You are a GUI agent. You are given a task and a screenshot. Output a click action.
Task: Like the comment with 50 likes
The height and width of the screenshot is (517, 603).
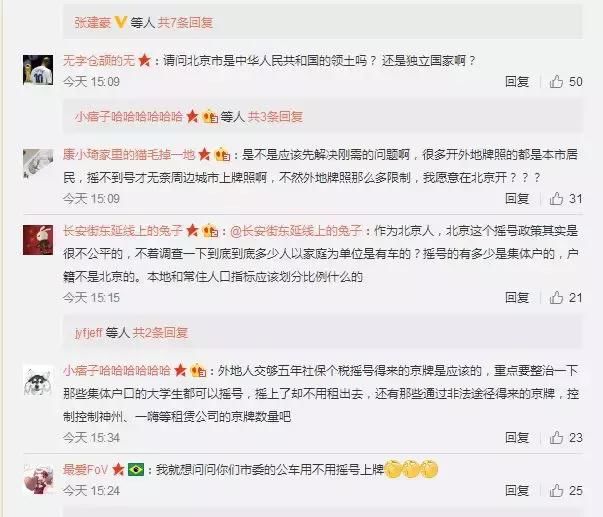click(556, 82)
